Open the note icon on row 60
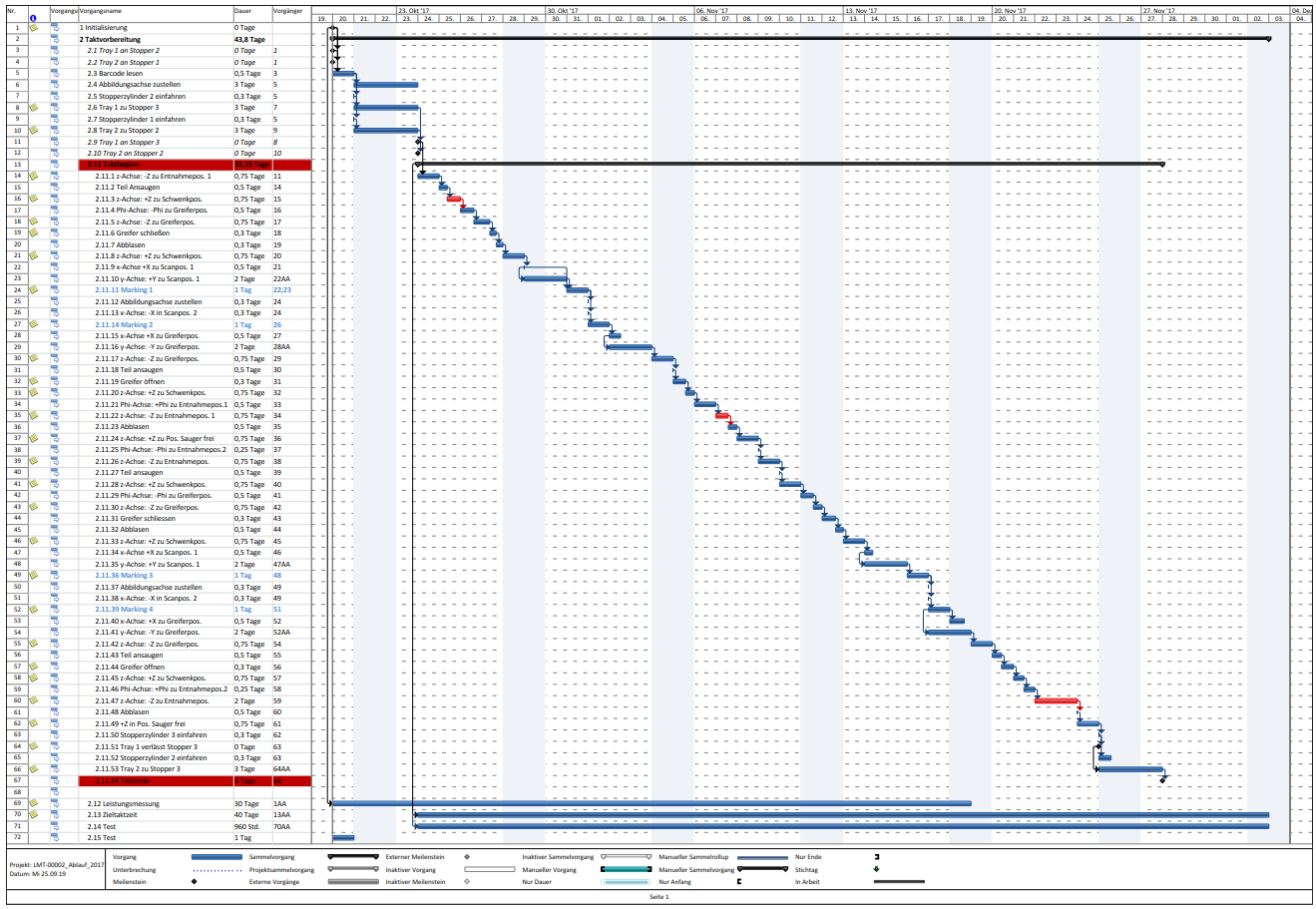1316x909 pixels. click(x=33, y=700)
